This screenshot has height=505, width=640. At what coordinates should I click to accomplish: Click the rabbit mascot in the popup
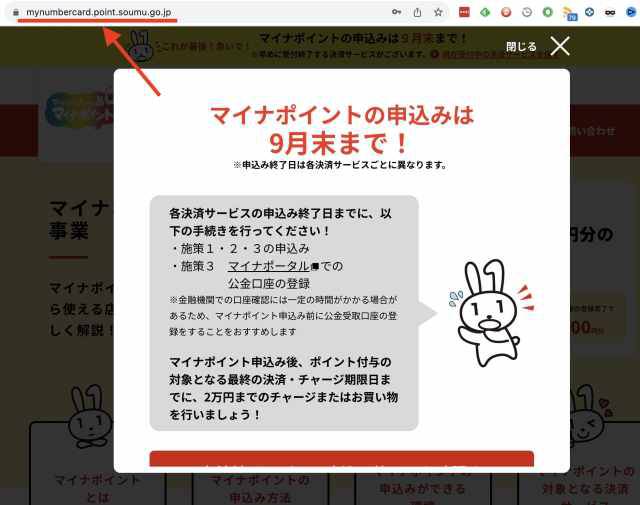point(490,313)
